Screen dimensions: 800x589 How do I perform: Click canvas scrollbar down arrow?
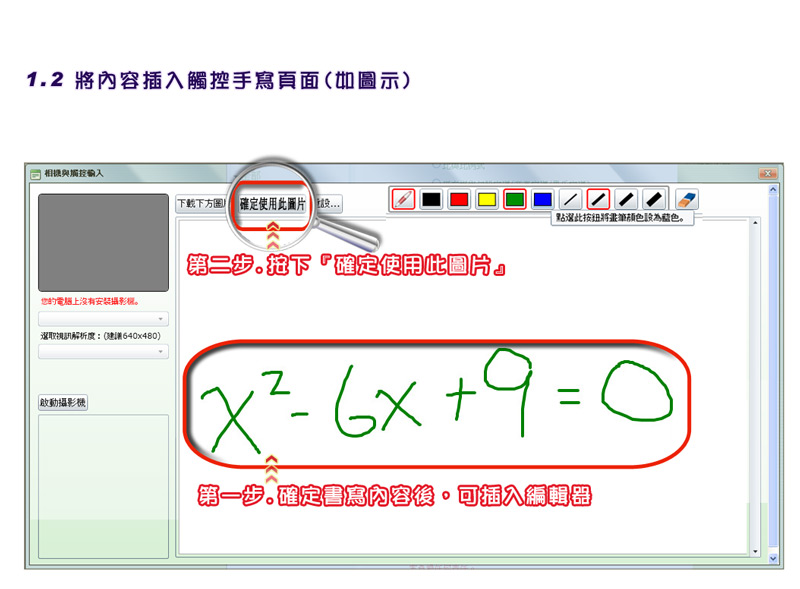[x=755, y=551]
